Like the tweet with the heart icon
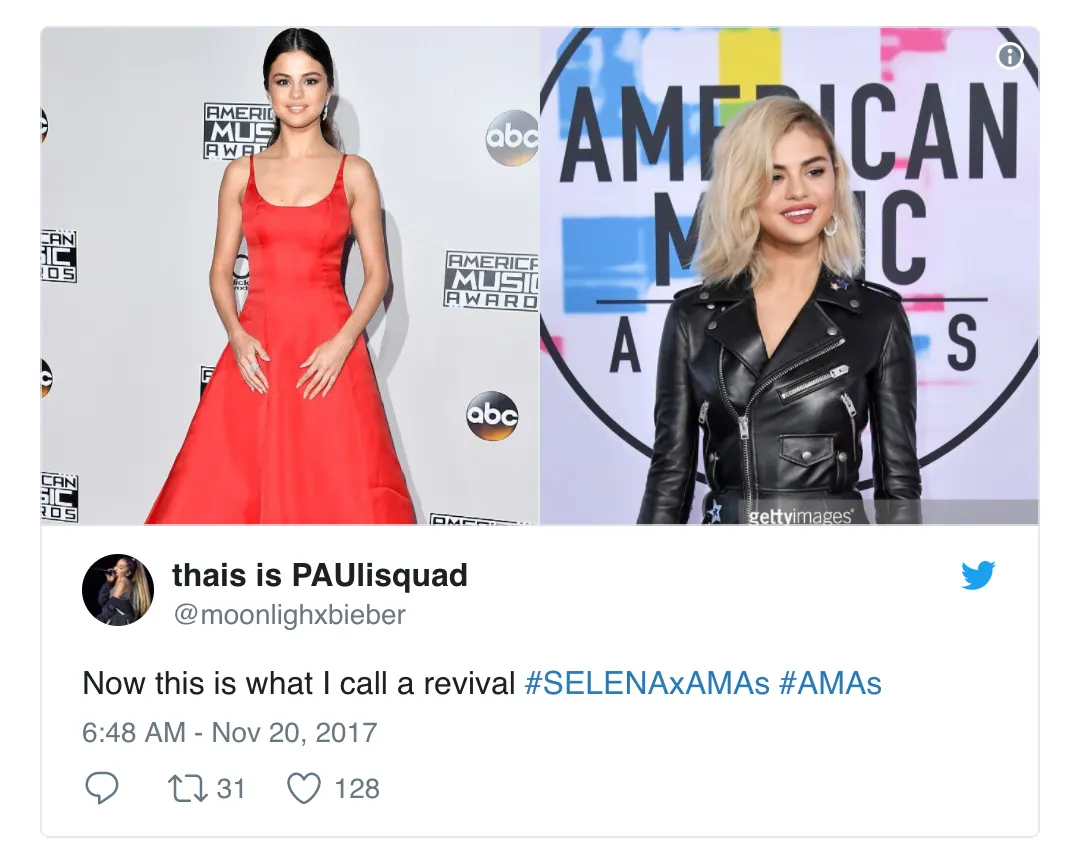This screenshot has height=868, width=1074. (x=303, y=789)
